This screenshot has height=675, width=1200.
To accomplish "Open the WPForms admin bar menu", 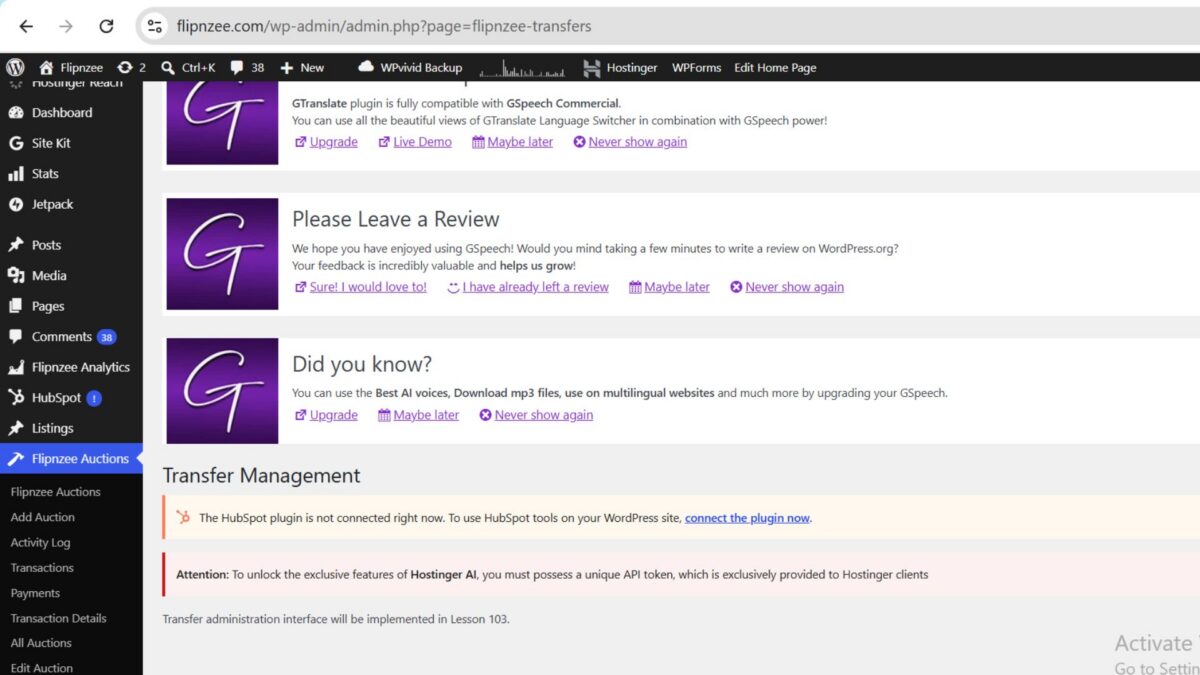I will (696, 67).
